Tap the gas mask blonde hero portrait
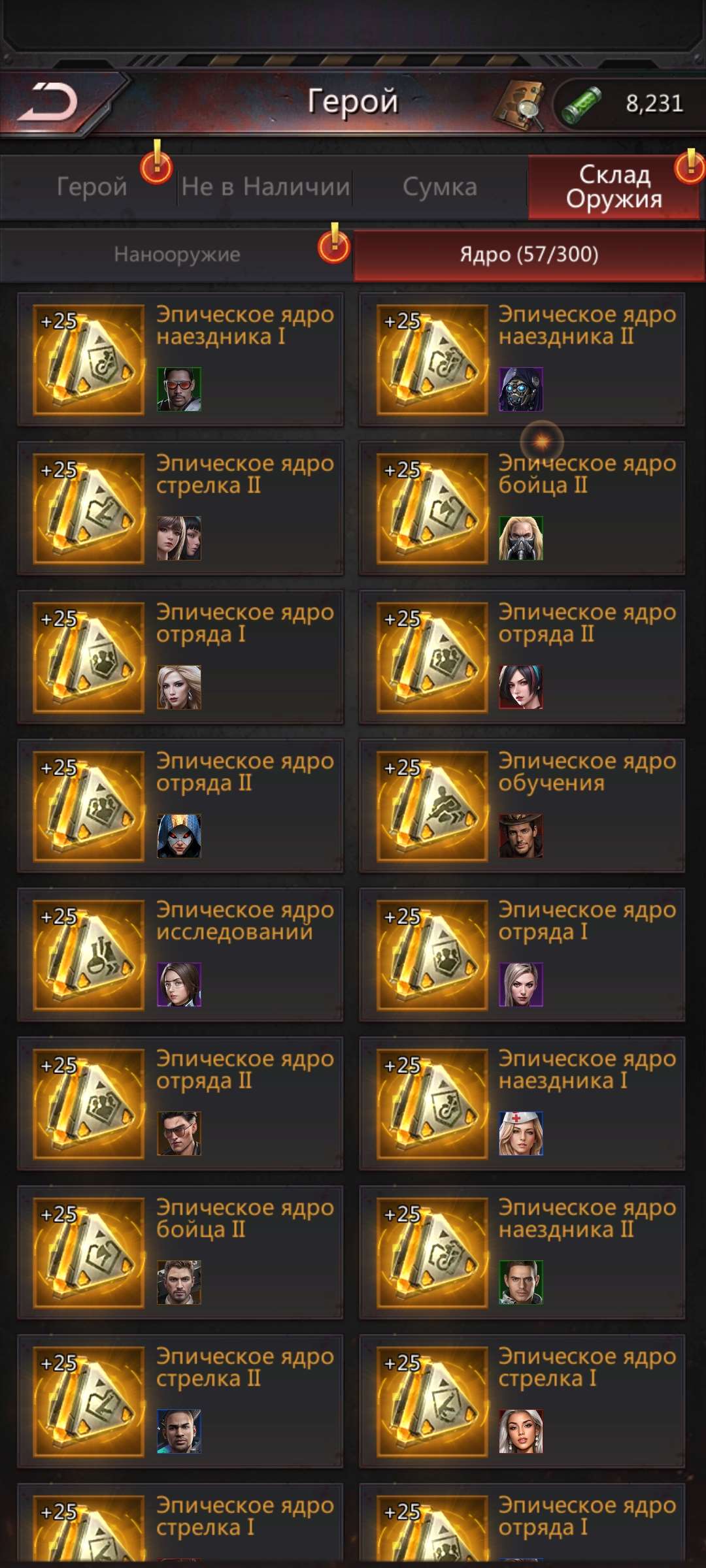The width and height of the screenshot is (706, 1568). pyautogui.click(x=521, y=538)
